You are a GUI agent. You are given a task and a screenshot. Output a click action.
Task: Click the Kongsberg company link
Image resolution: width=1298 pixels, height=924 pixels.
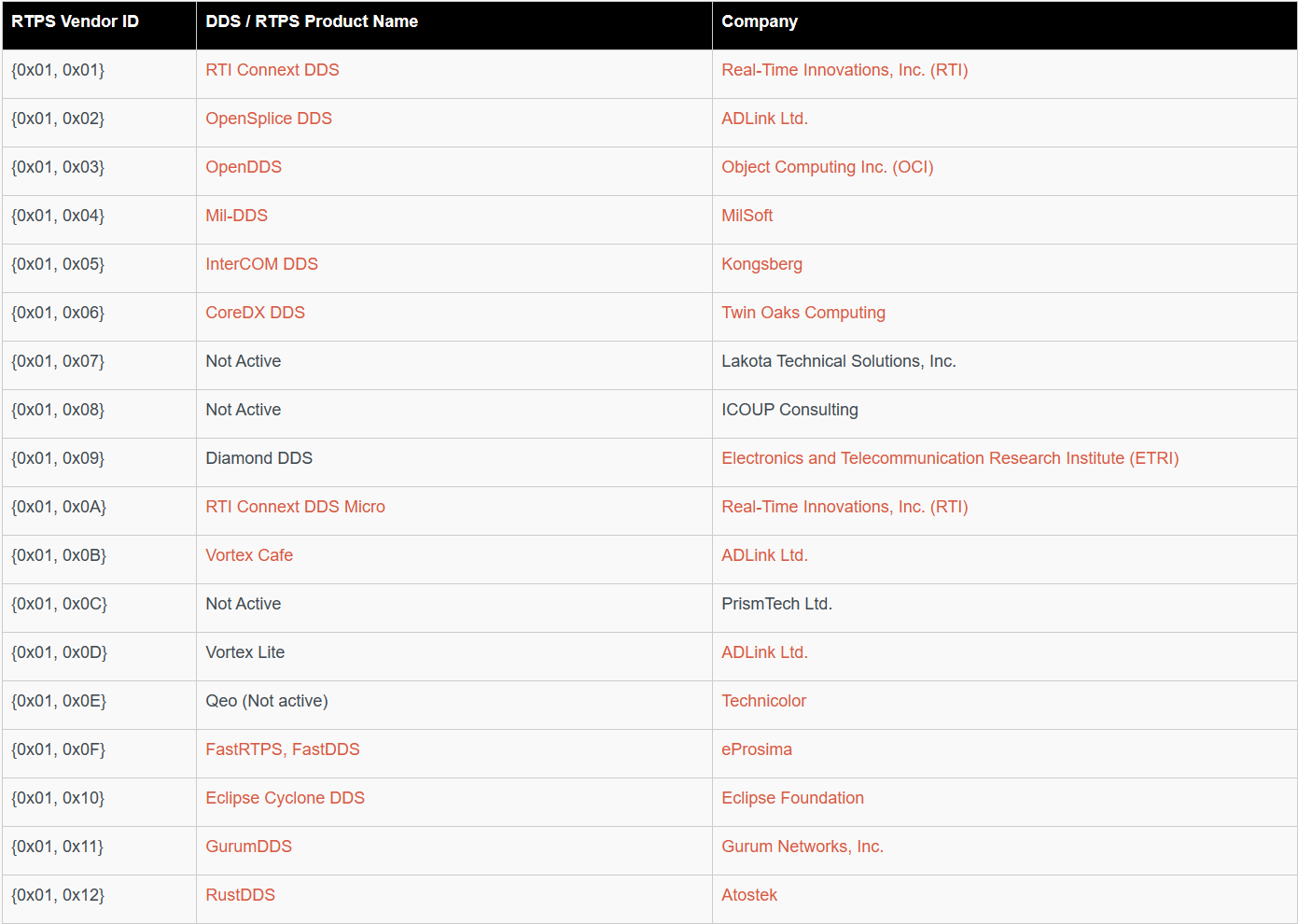tap(761, 264)
